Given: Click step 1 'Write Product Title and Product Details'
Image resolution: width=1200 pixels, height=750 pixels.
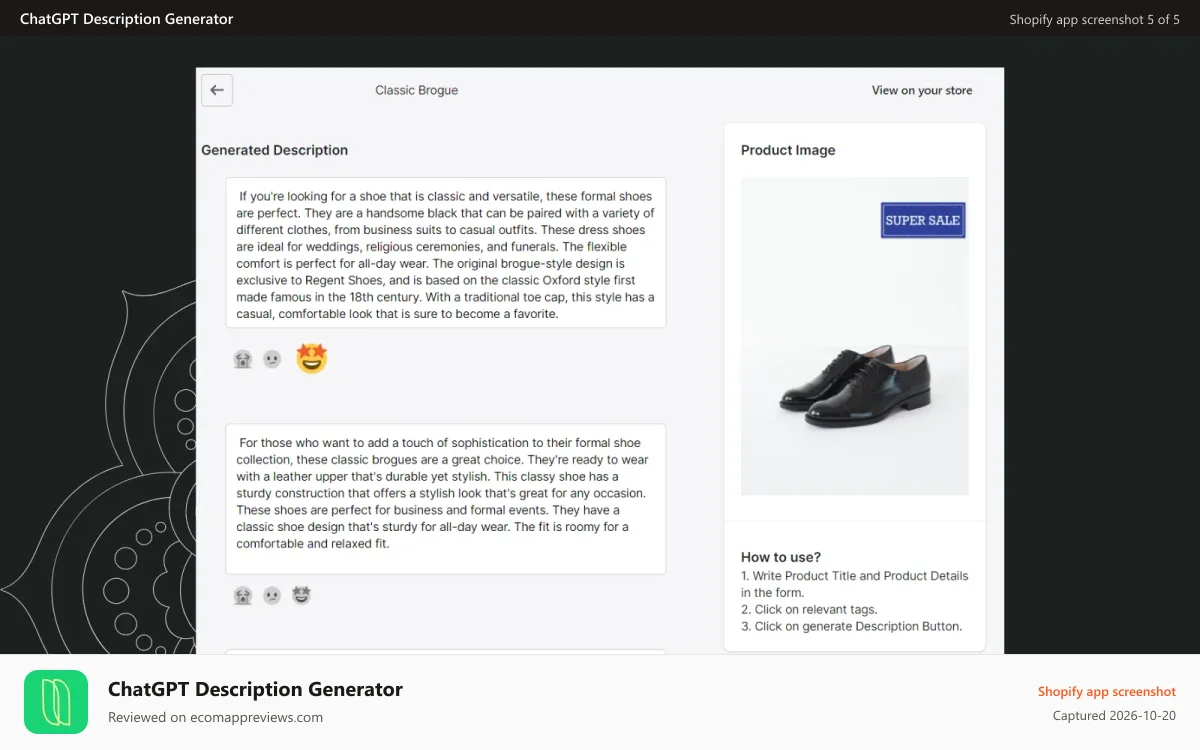Looking at the screenshot, I should [855, 584].
